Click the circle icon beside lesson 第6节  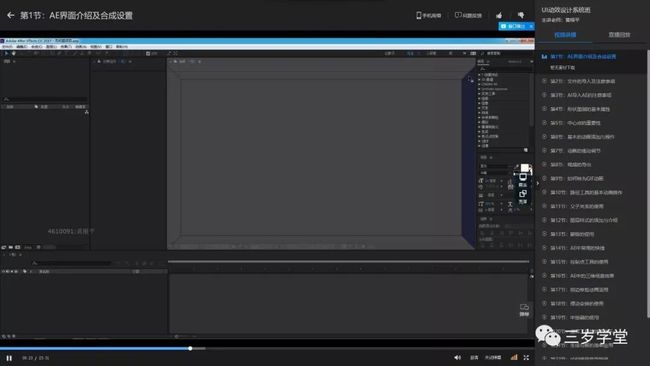(544, 137)
